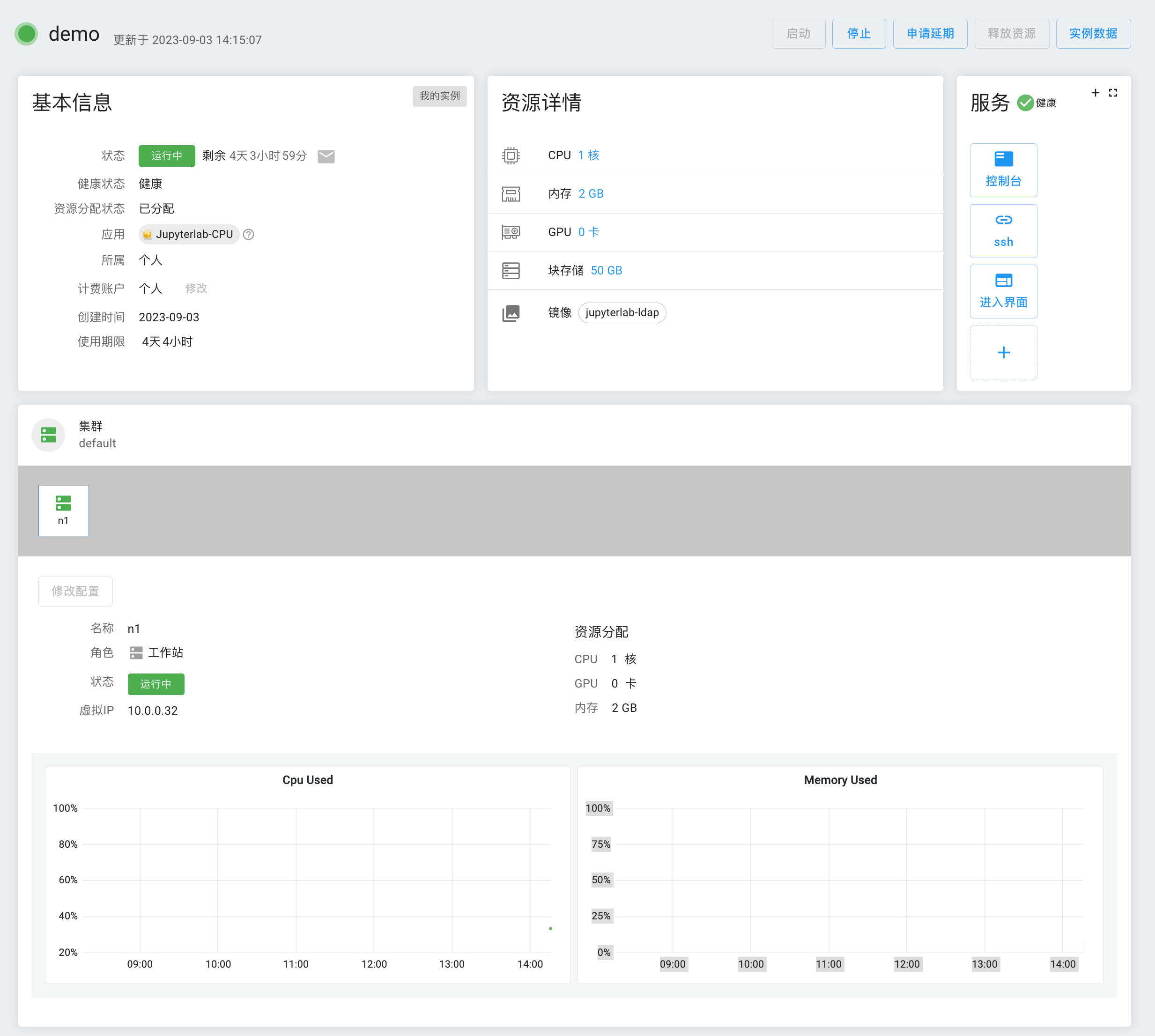This screenshot has width=1155, height=1036.
Task: Open the help icon beside Jupyterlab-CPU
Action: (x=249, y=235)
